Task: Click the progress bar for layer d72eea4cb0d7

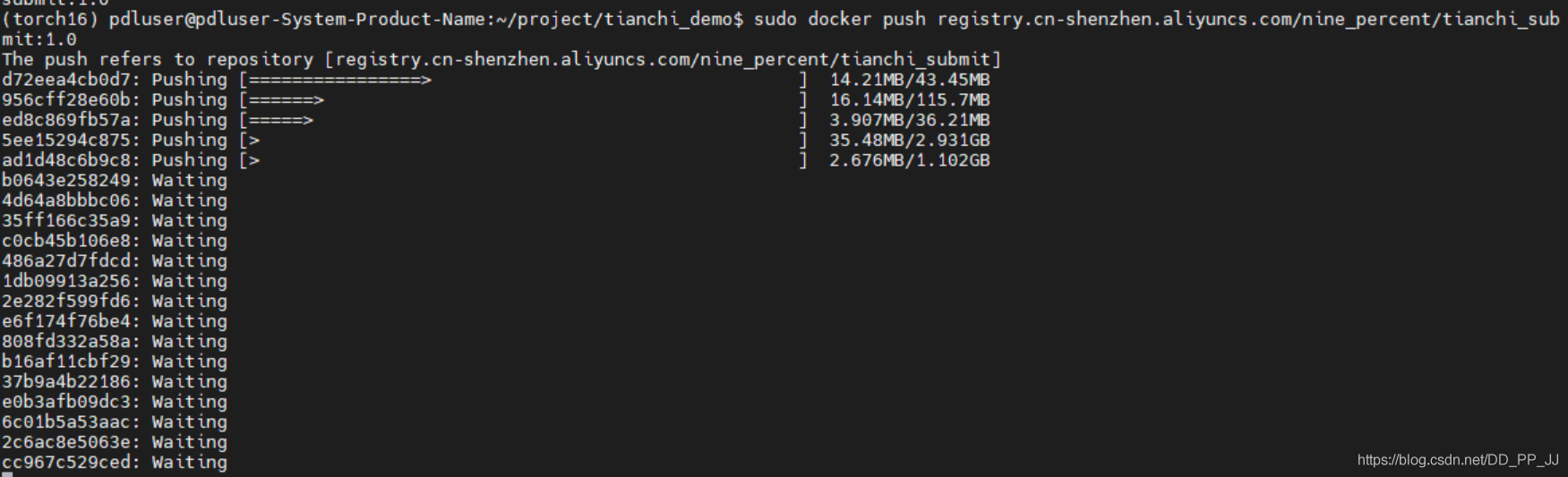Action: pos(523,80)
